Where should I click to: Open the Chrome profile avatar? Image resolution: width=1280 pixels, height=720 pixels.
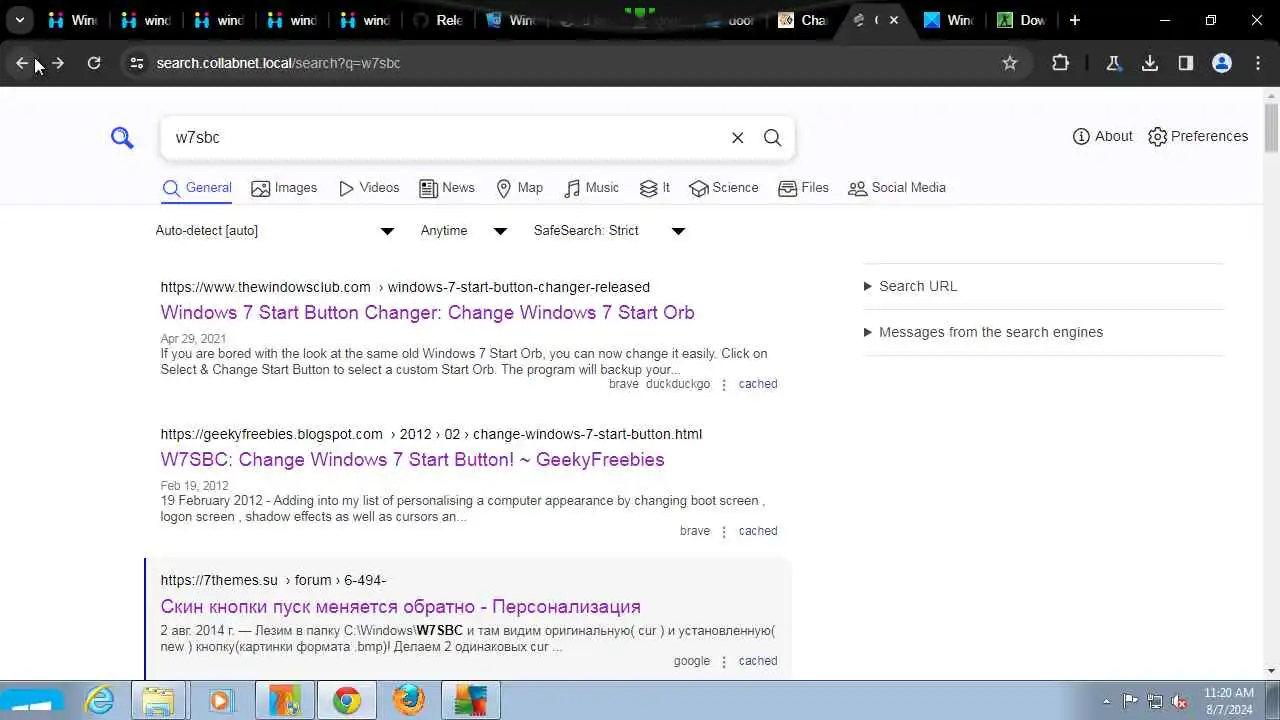1222,63
